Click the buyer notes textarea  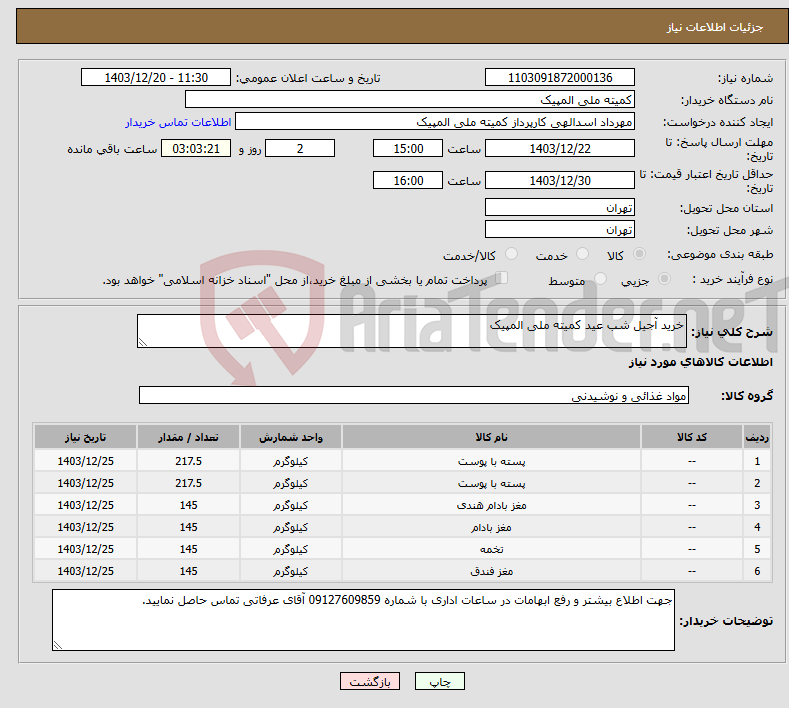(x=363, y=620)
